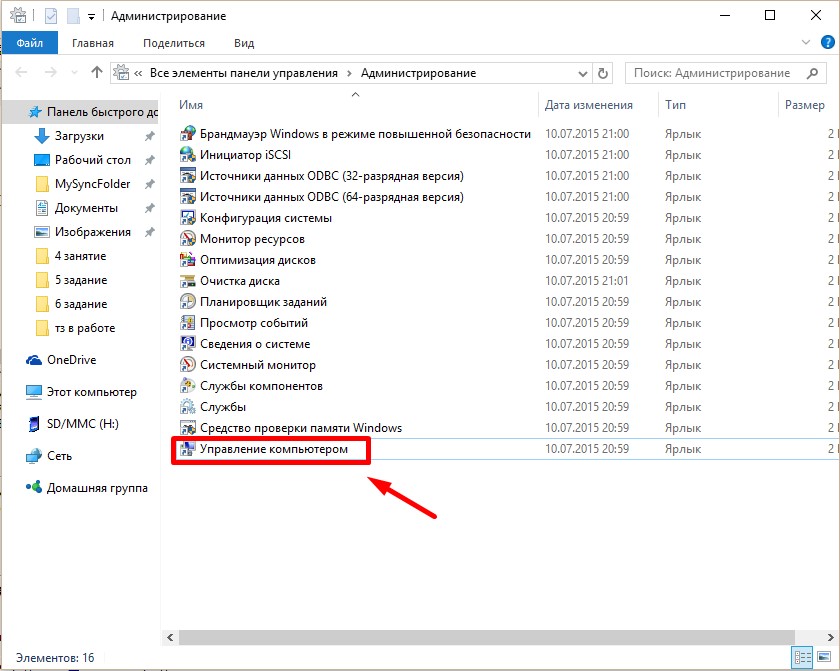The height and width of the screenshot is (671, 840).
Task: Open the Управление компьютером shortcut icon
Action: [x=187, y=449]
